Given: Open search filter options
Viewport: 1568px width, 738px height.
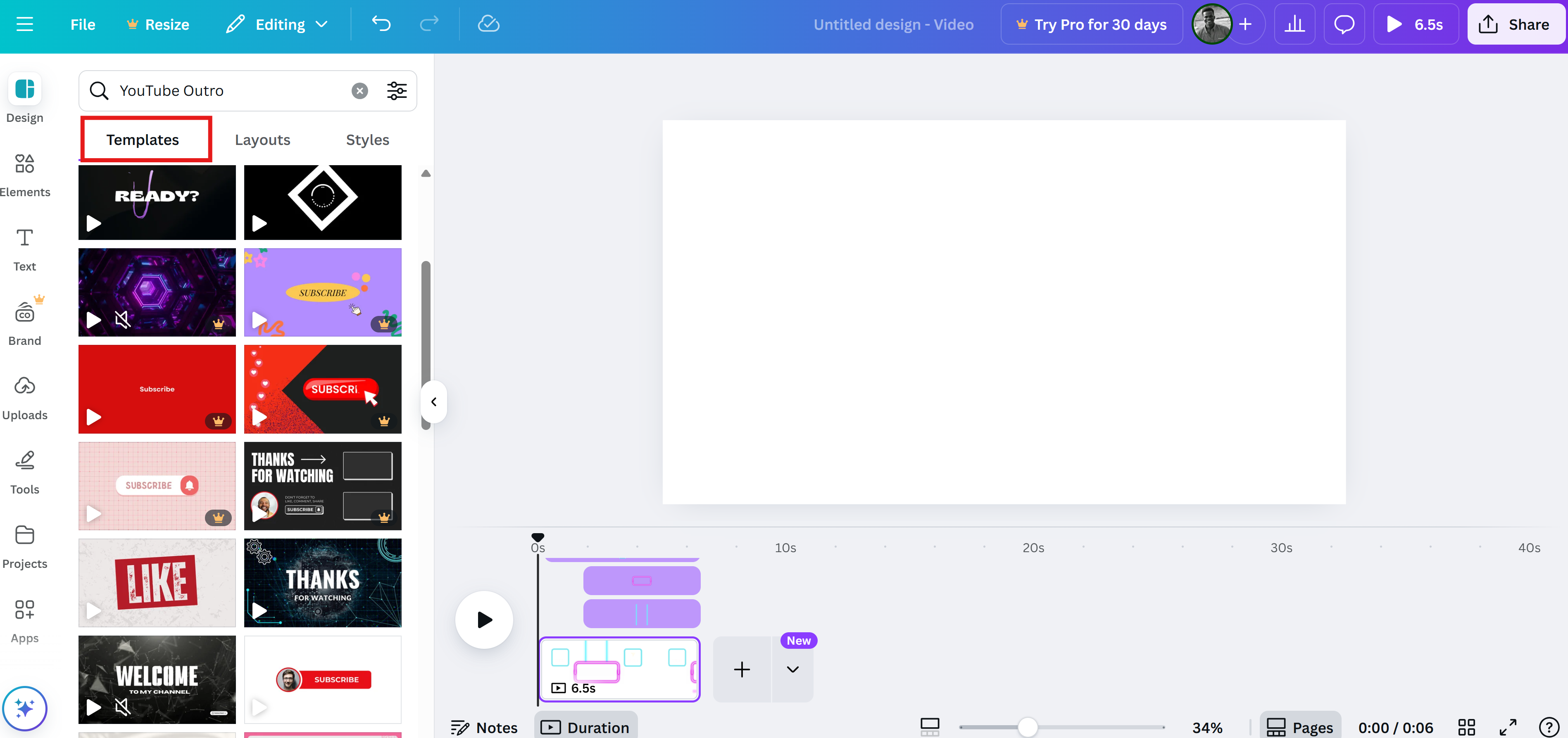Looking at the screenshot, I should (397, 90).
